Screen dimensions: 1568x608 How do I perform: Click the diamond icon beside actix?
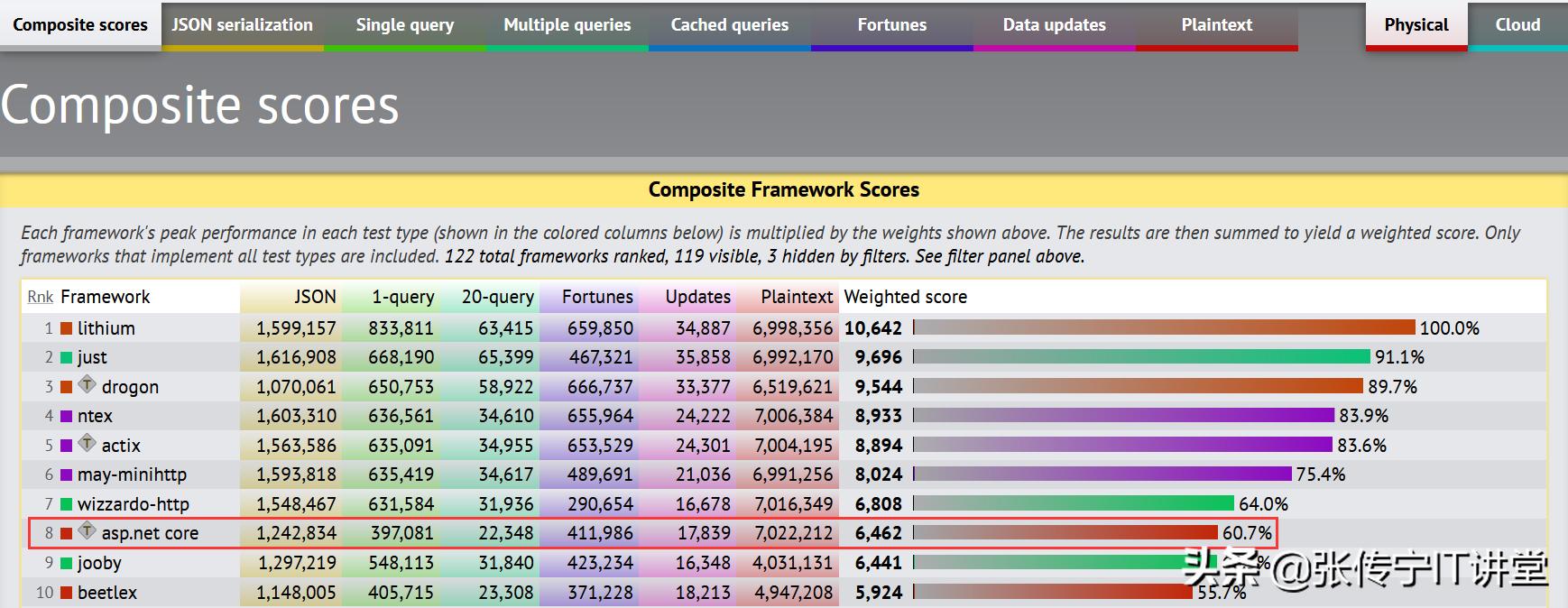coord(87,443)
